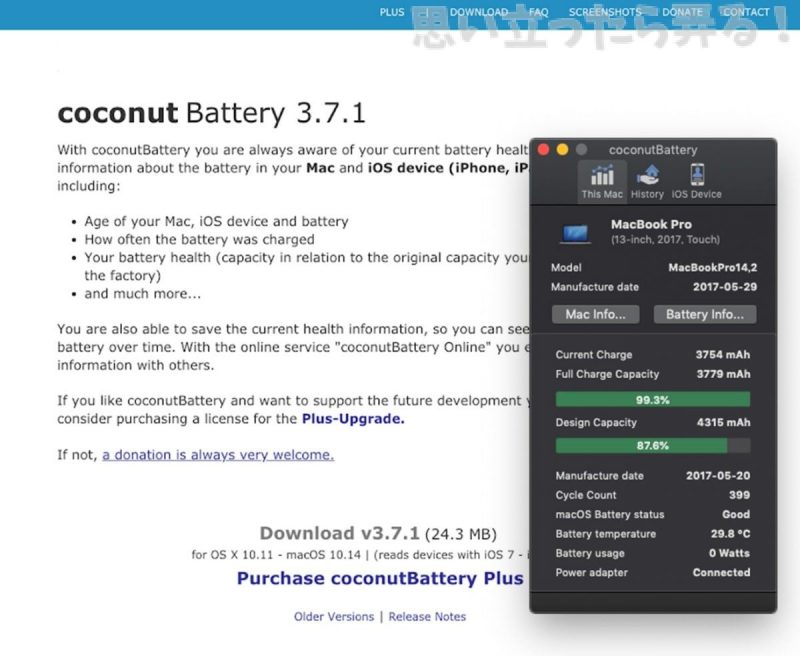Open the History toolbar icon

(x=647, y=182)
